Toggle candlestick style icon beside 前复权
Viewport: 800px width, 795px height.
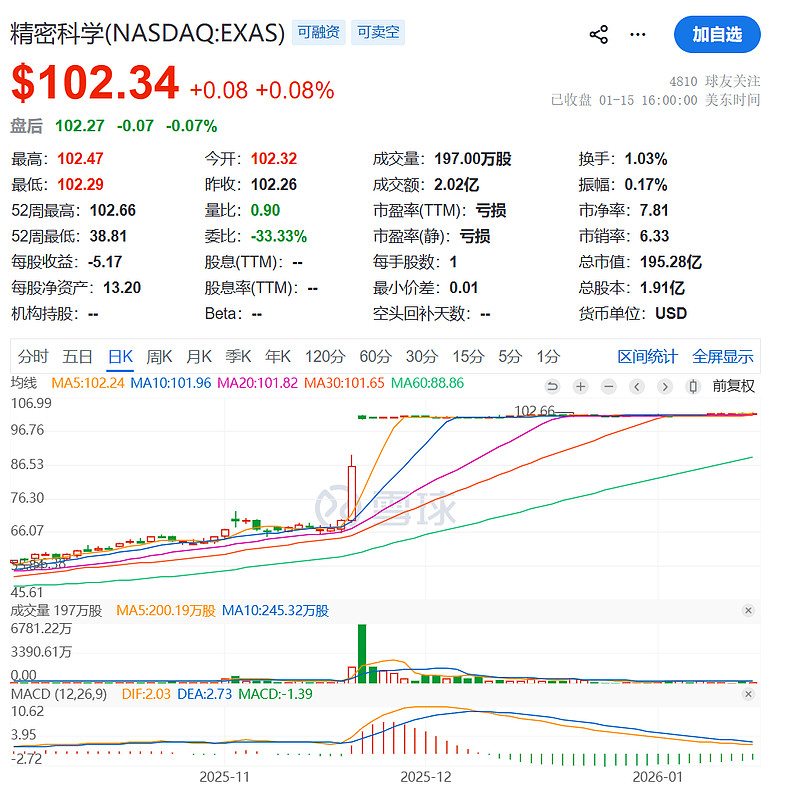point(692,386)
